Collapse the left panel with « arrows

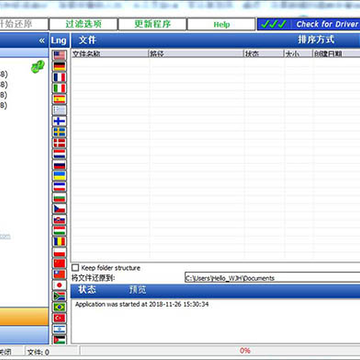(42, 41)
